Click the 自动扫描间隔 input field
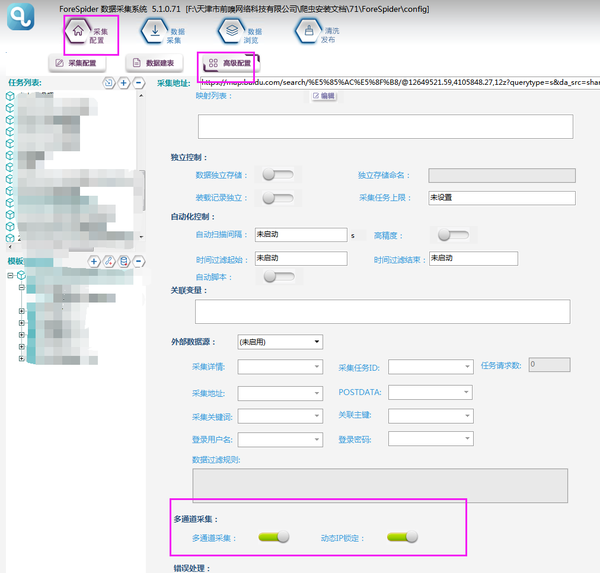 301,235
